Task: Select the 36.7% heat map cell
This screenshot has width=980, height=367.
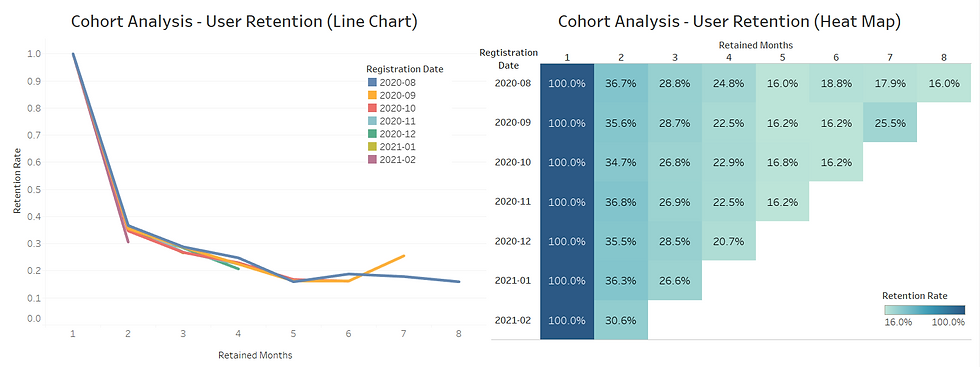Action: 621,83
